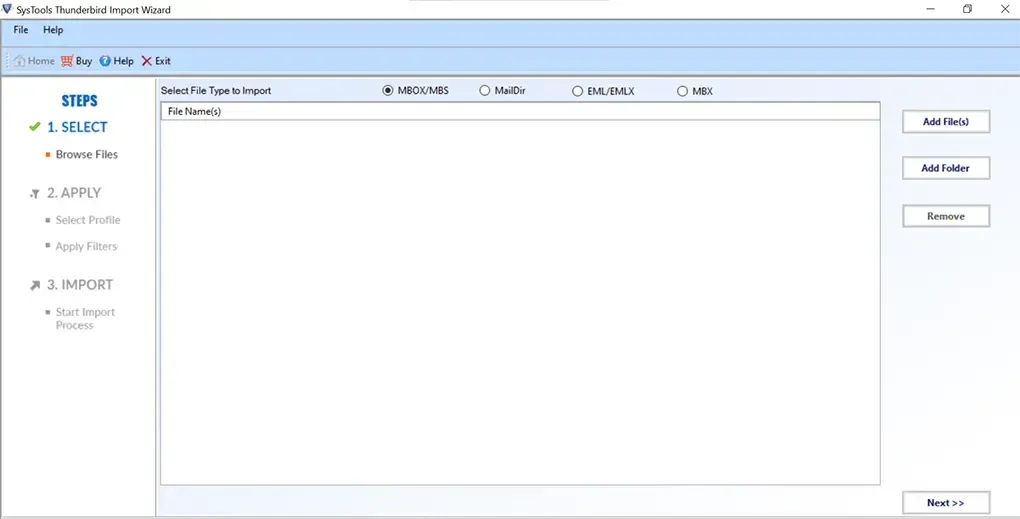Click the 3. IMPORT step heading
1020x519 pixels.
80,285
